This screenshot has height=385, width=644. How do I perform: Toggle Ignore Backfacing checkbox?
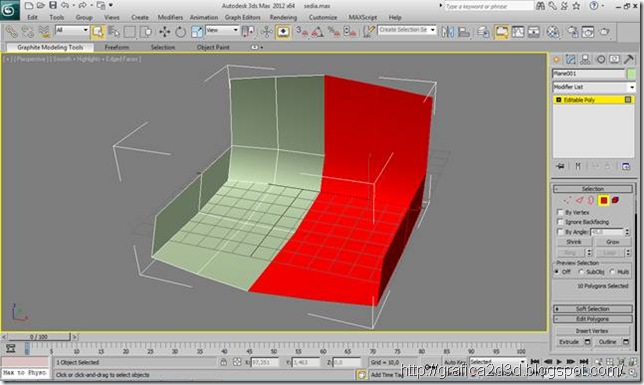pyautogui.click(x=559, y=221)
